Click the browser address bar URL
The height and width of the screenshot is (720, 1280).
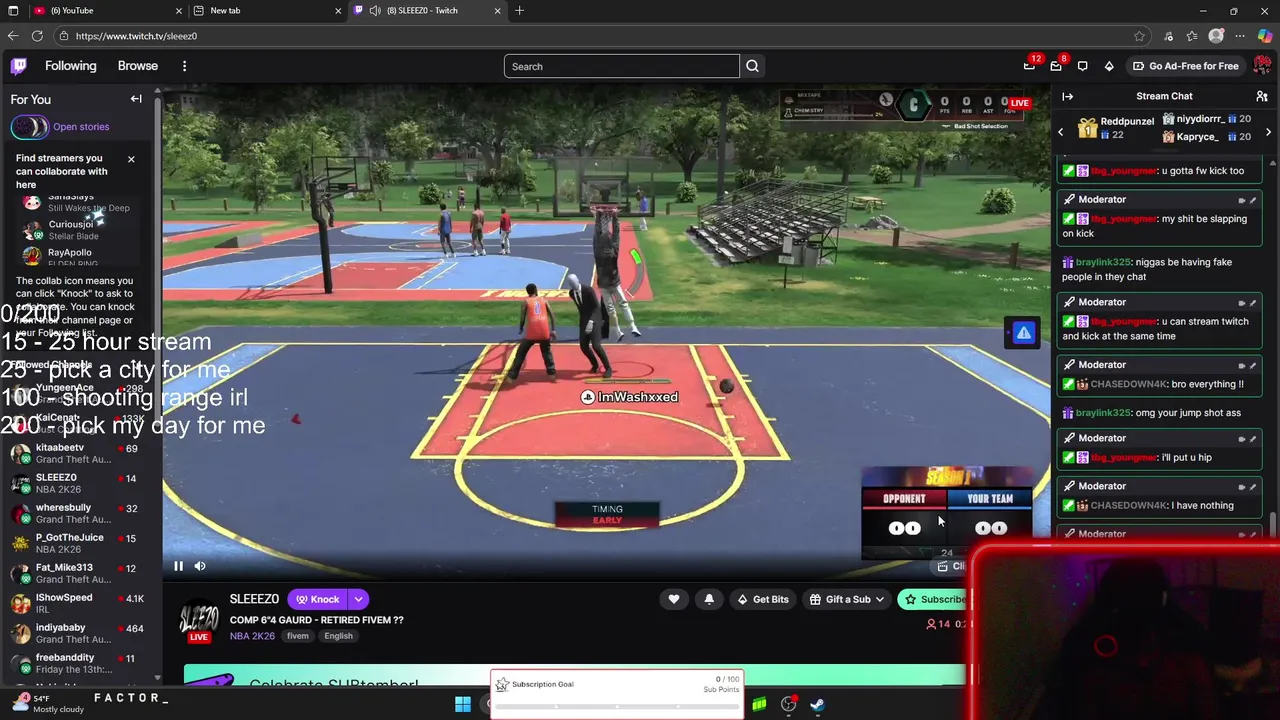[136, 36]
